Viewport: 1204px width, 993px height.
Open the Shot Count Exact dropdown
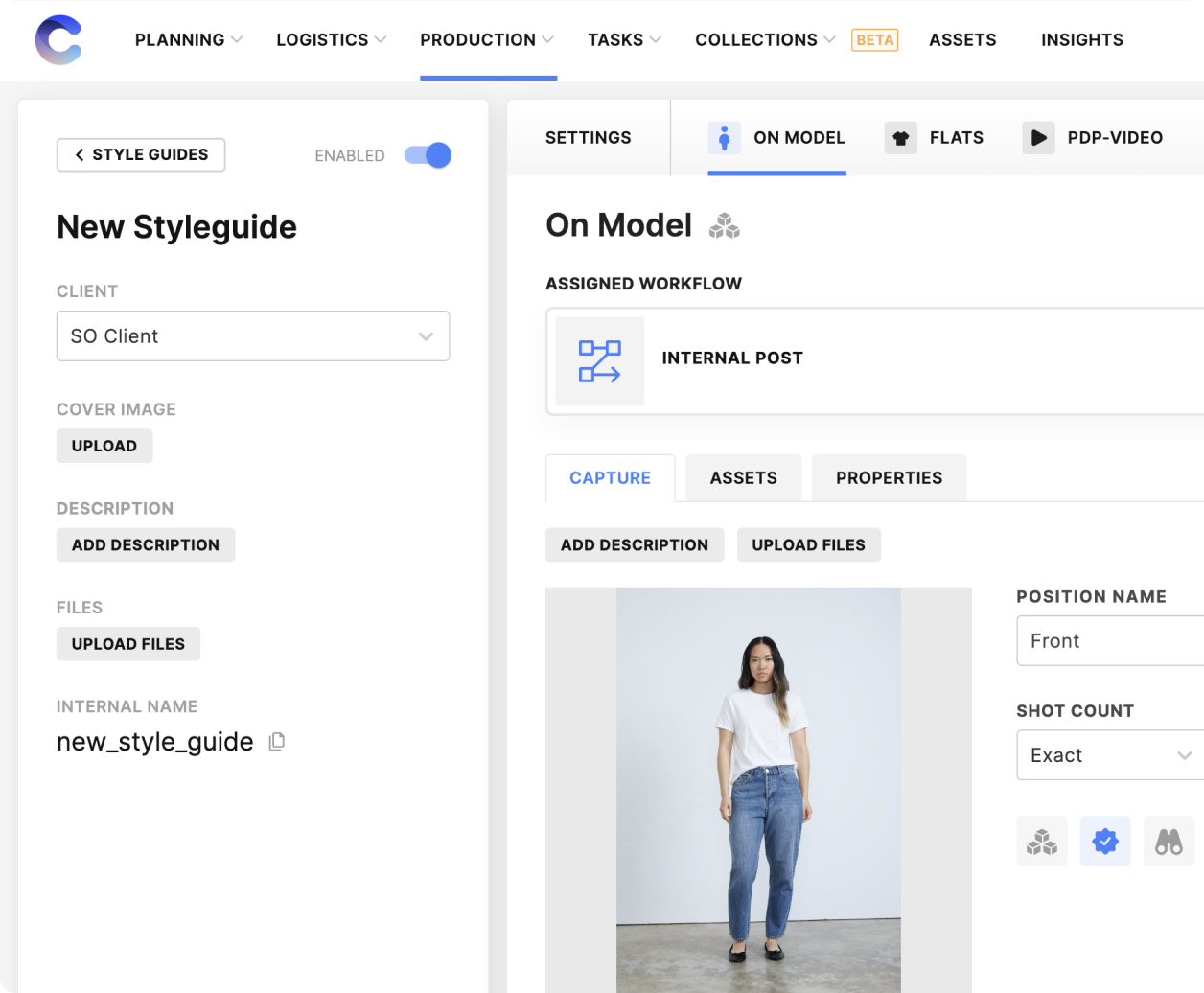1112,755
